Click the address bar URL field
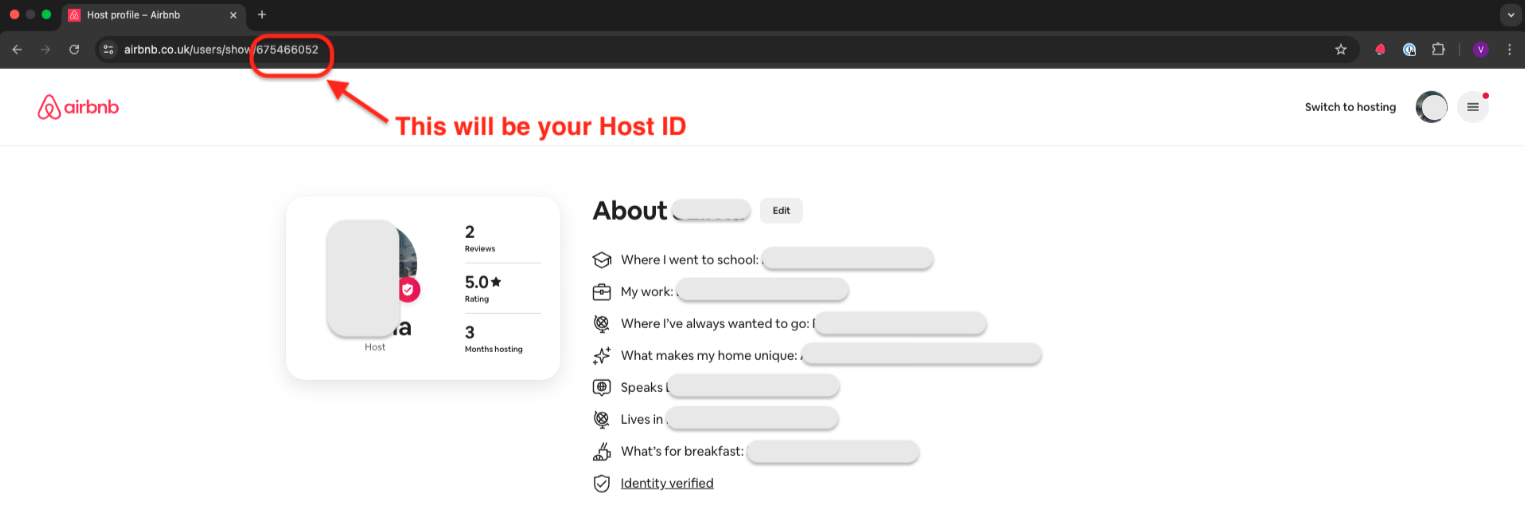Viewport: 1525px width, 514px height. pyautogui.click(x=700, y=49)
